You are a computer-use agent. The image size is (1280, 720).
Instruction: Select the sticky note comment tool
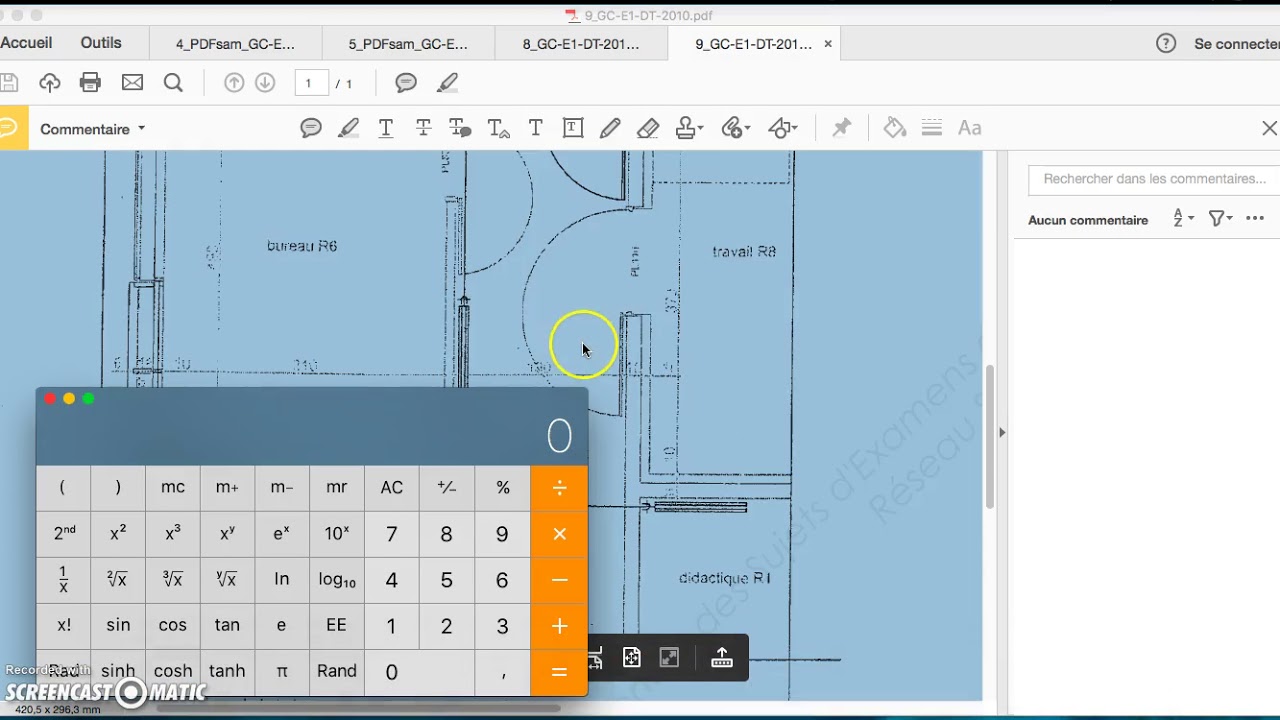click(311, 128)
